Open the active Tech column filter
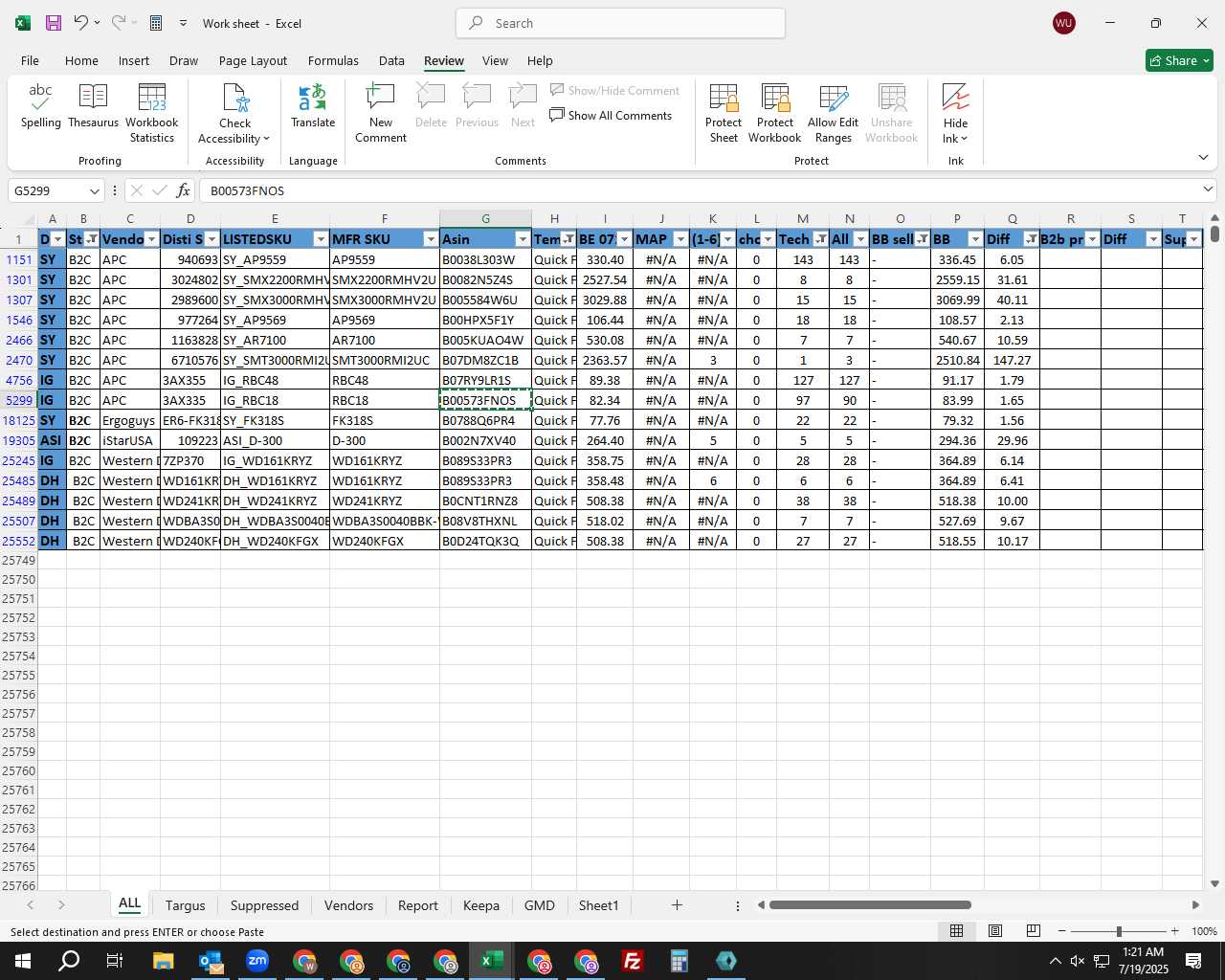This screenshot has height=980, width=1225. click(821, 239)
